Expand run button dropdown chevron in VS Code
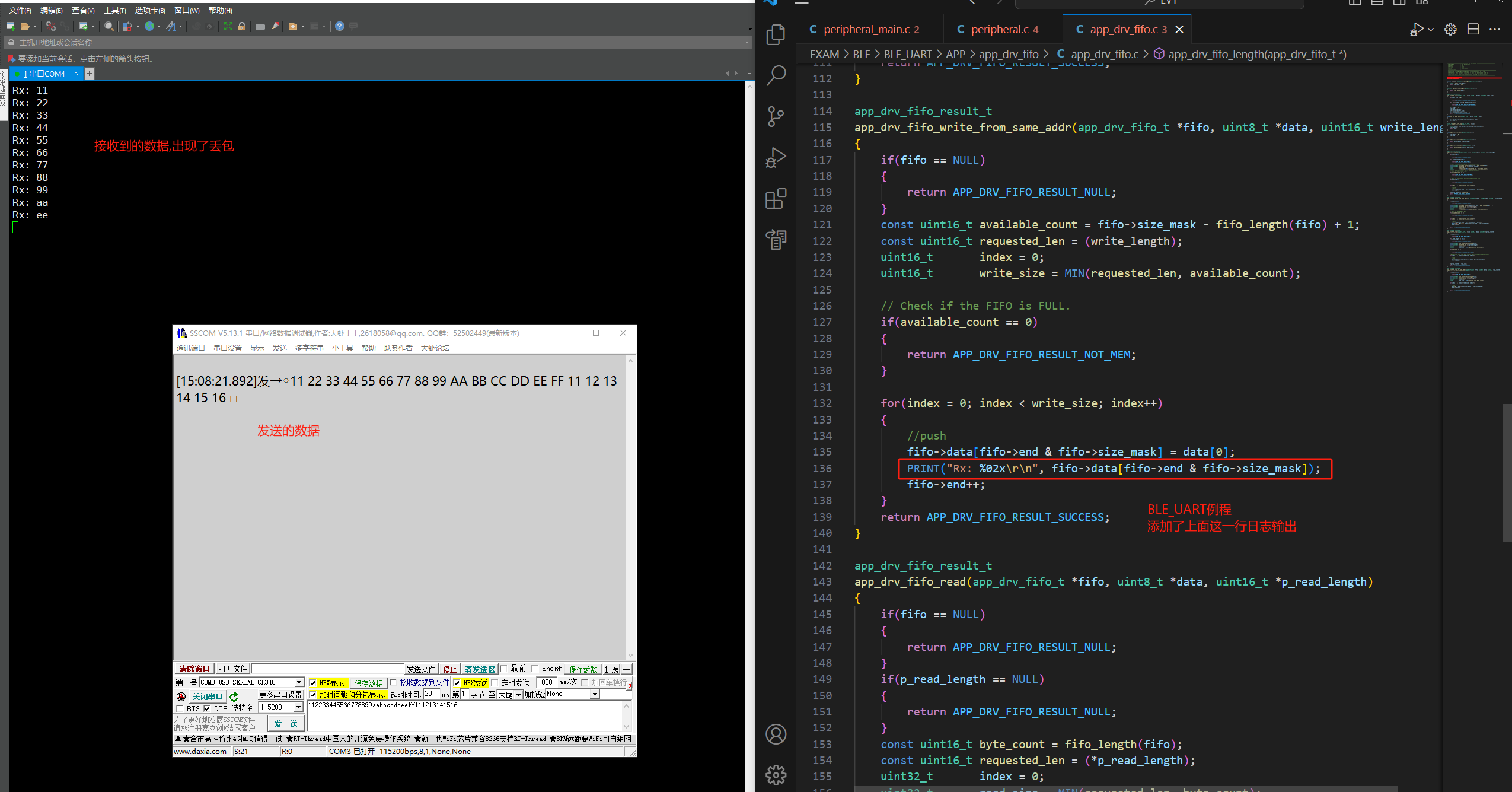1512x792 pixels. click(x=1431, y=29)
